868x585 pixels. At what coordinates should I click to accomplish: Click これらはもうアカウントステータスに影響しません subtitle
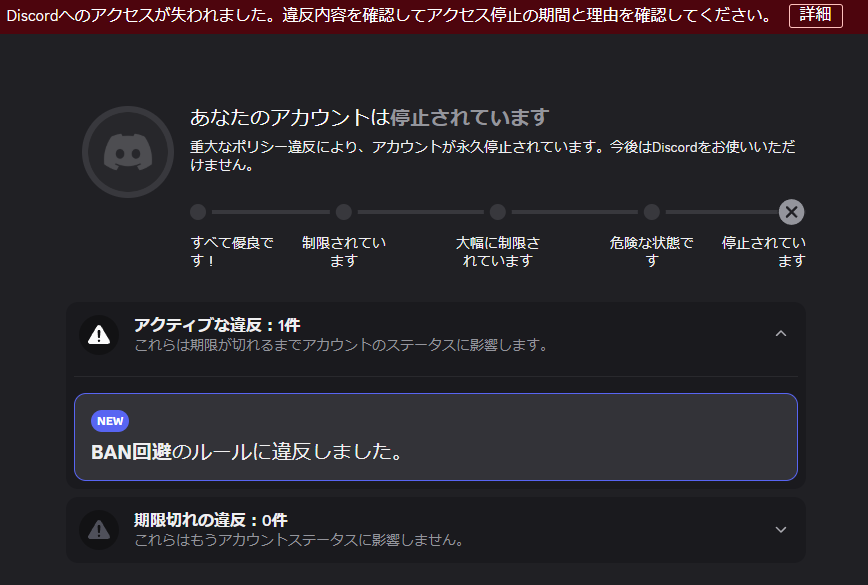coord(299,540)
